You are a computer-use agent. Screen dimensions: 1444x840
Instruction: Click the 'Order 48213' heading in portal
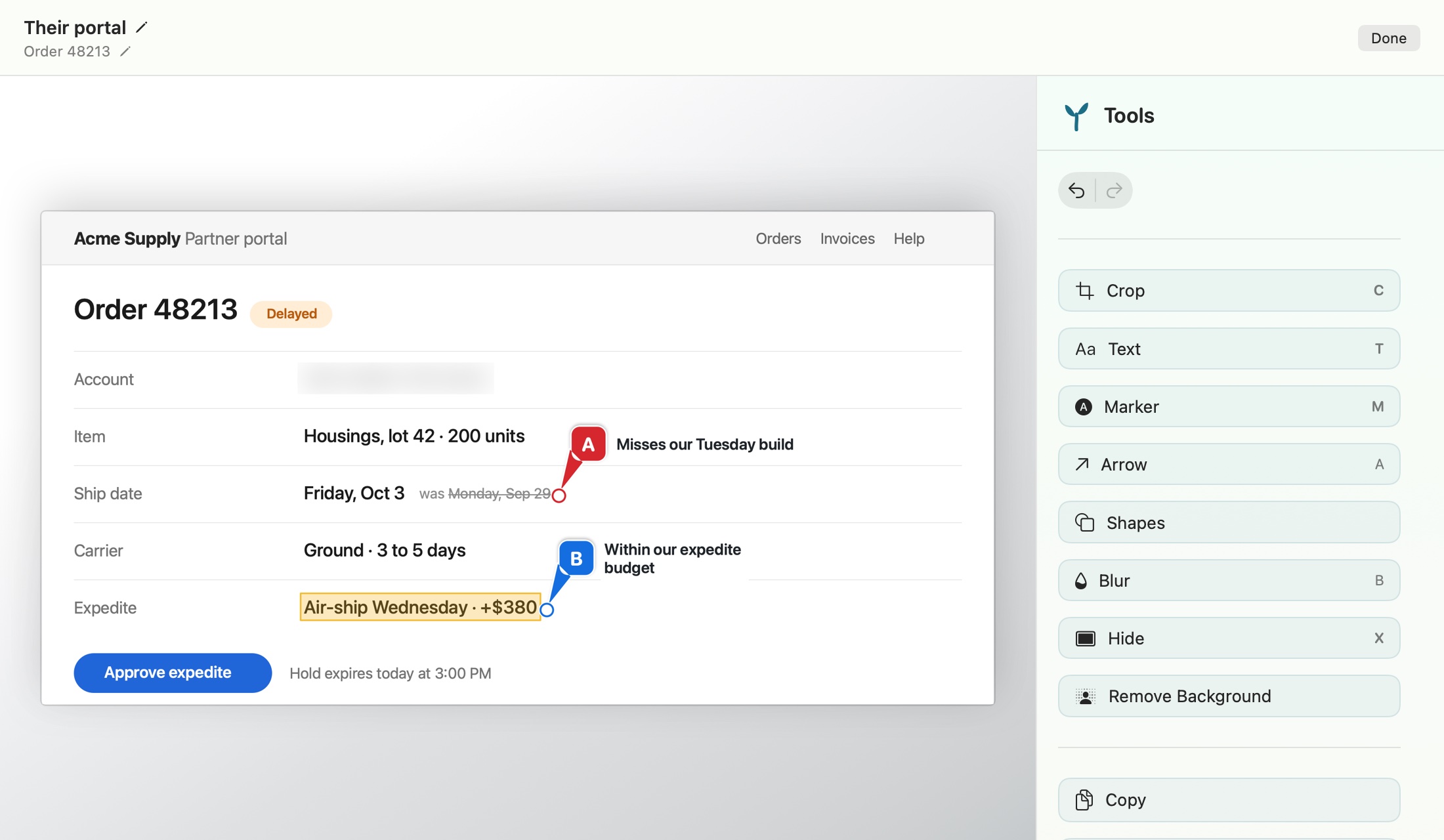[x=156, y=309]
